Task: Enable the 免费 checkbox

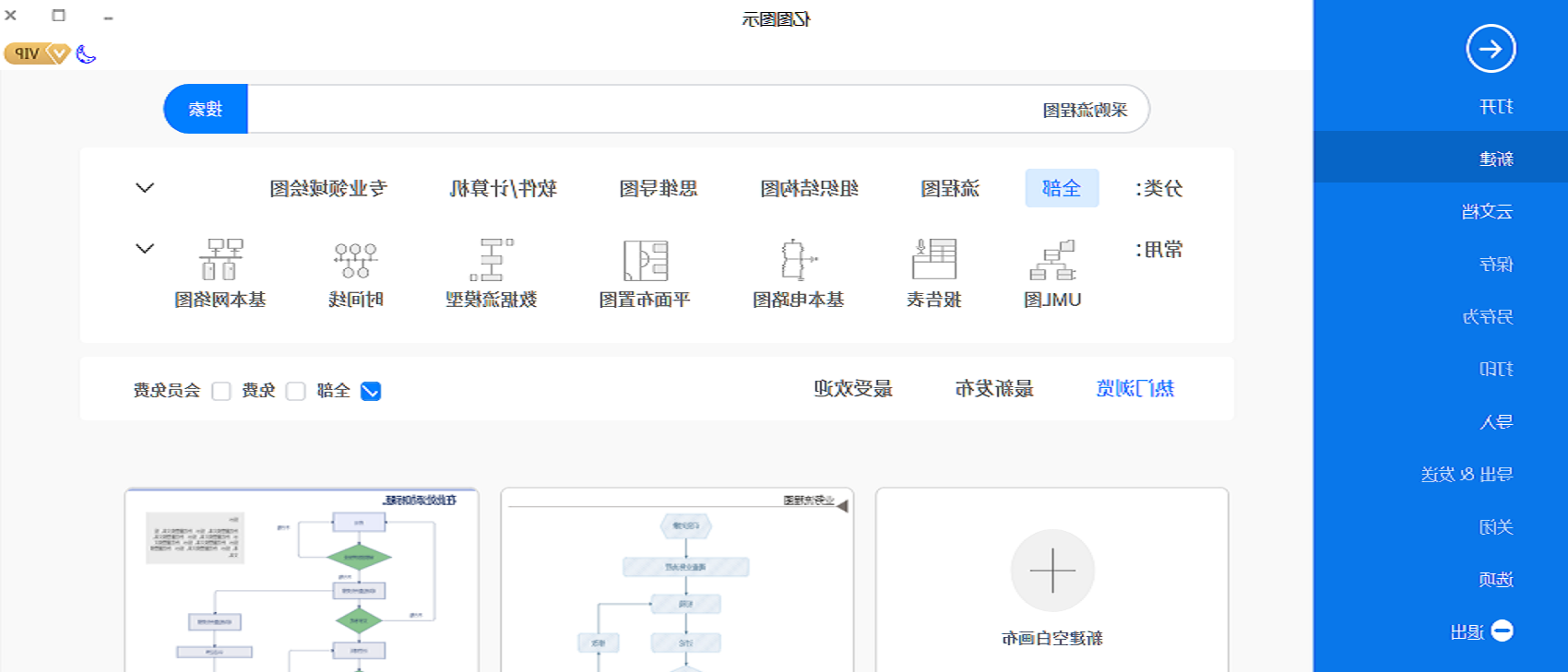Action: (295, 391)
